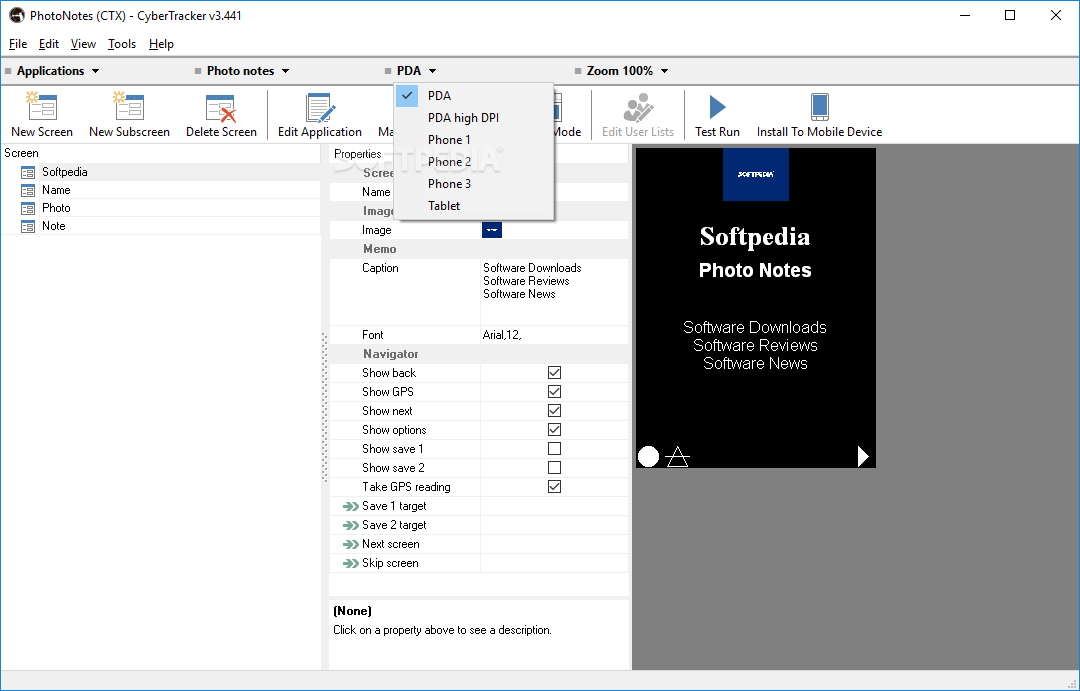Open the File menu
Screen dimensions: 1080x691
point(18,44)
